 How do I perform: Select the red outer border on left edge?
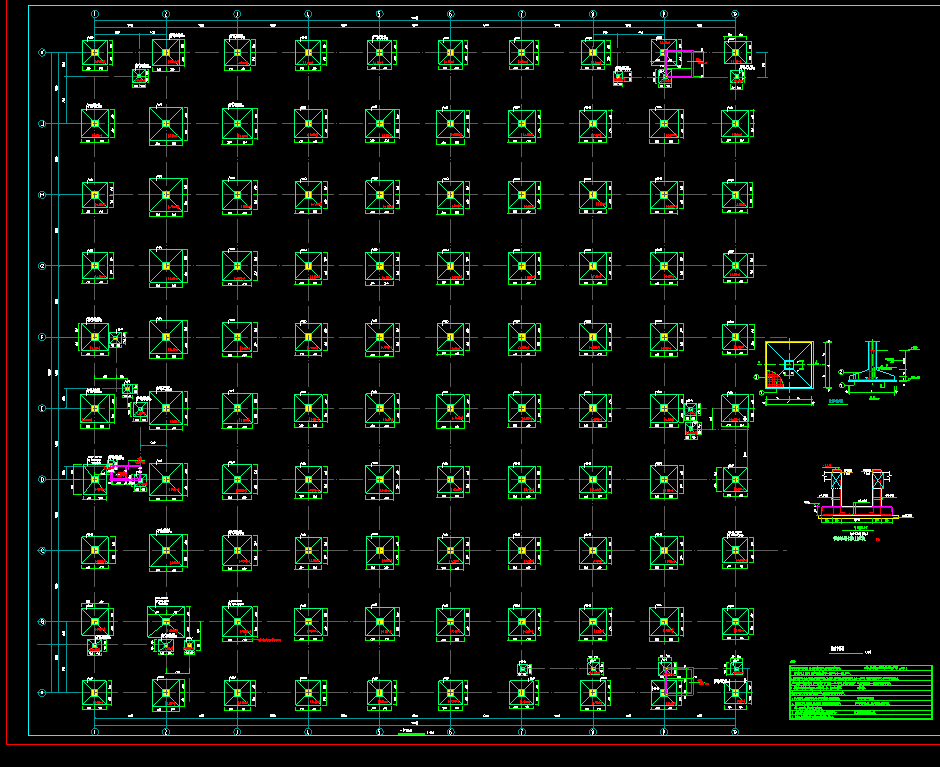[x=6, y=380]
